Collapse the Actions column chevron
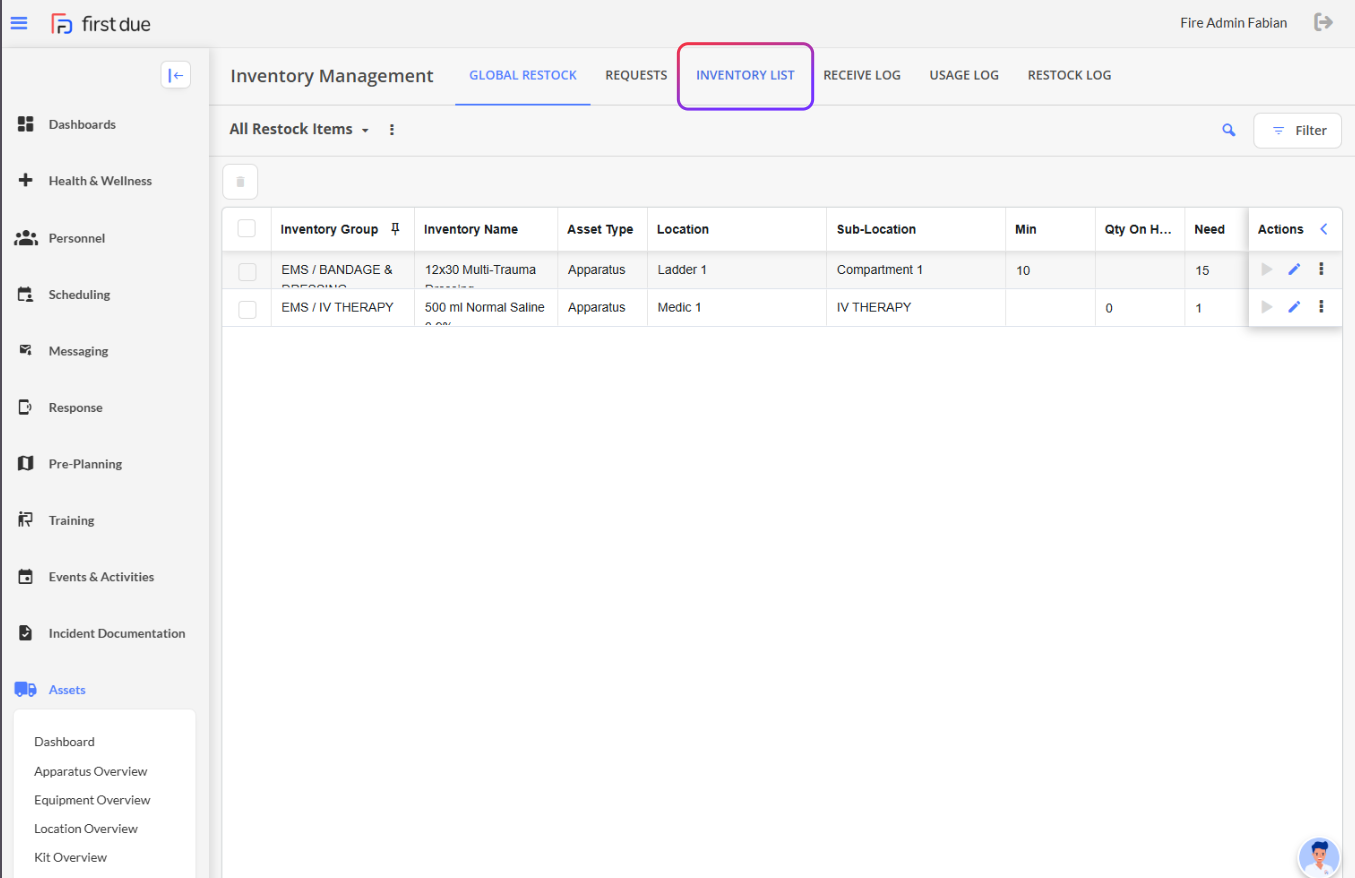 coord(1324,229)
